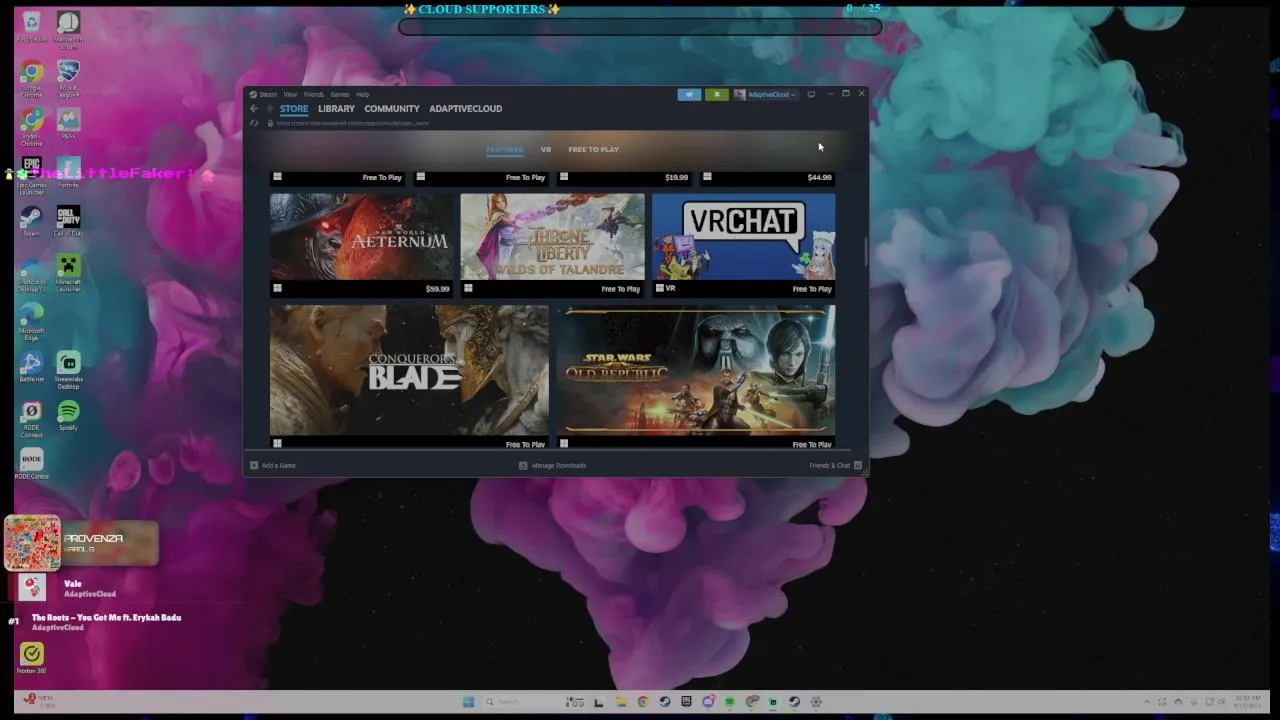
Task: Open File Explorer from the taskbar
Action: 621,702
